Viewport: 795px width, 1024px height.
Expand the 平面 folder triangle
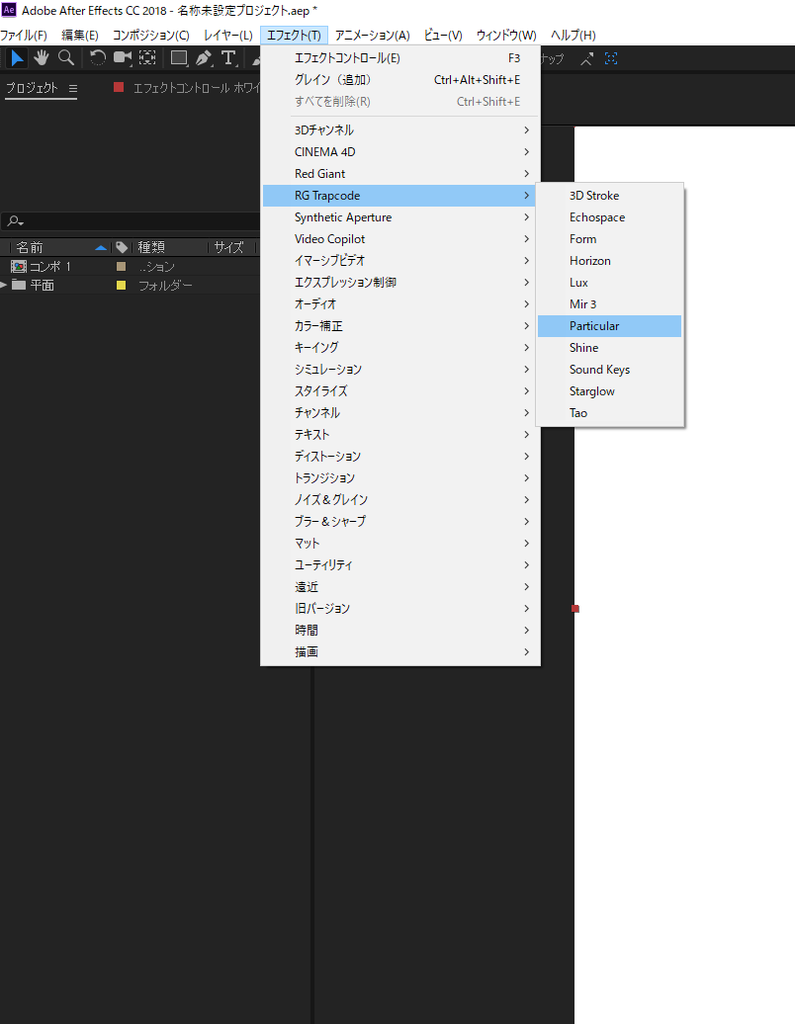pyautogui.click(x=4, y=285)
